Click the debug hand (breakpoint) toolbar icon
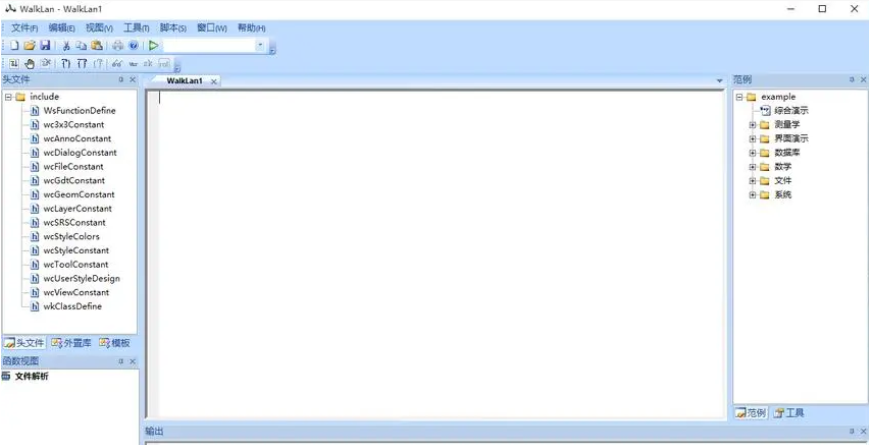869x445 pixels. 30,64
